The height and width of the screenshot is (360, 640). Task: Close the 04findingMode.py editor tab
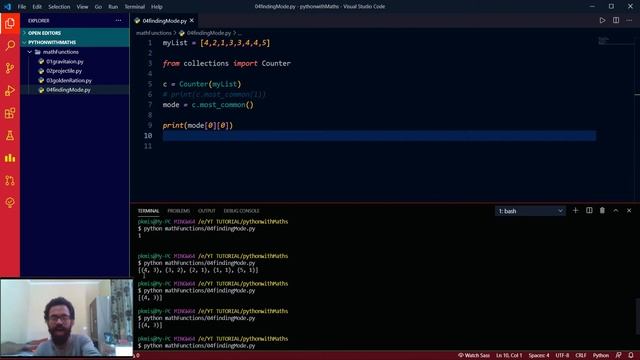(192, 20)
